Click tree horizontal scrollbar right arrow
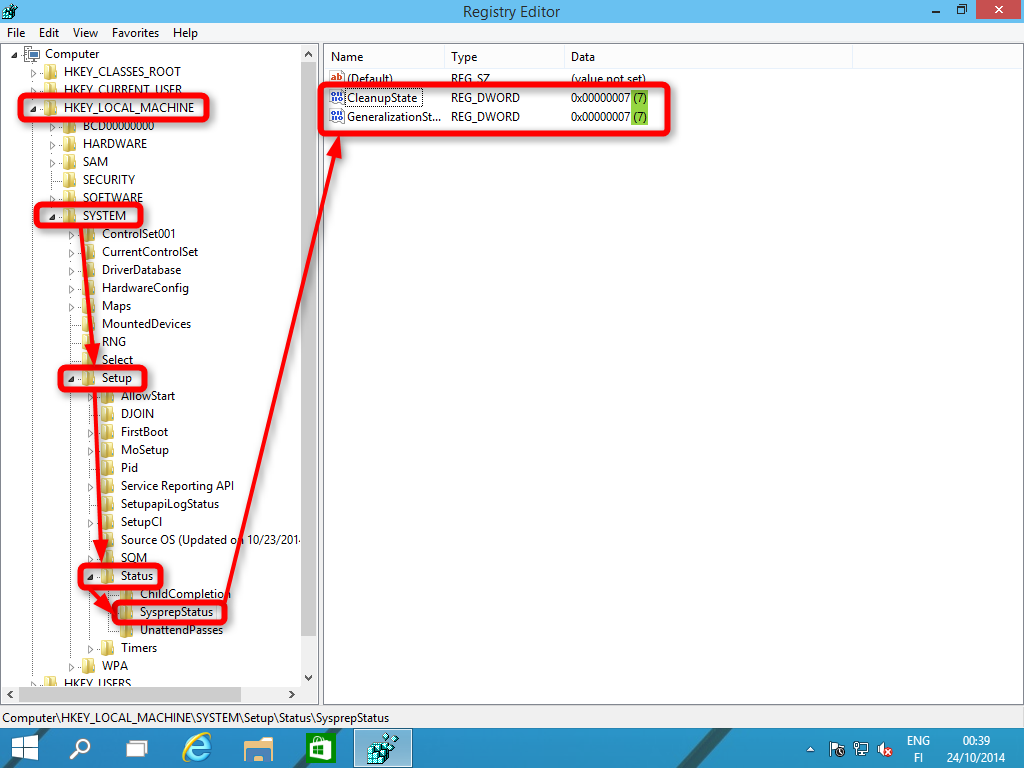 click(x=292, y=694)
